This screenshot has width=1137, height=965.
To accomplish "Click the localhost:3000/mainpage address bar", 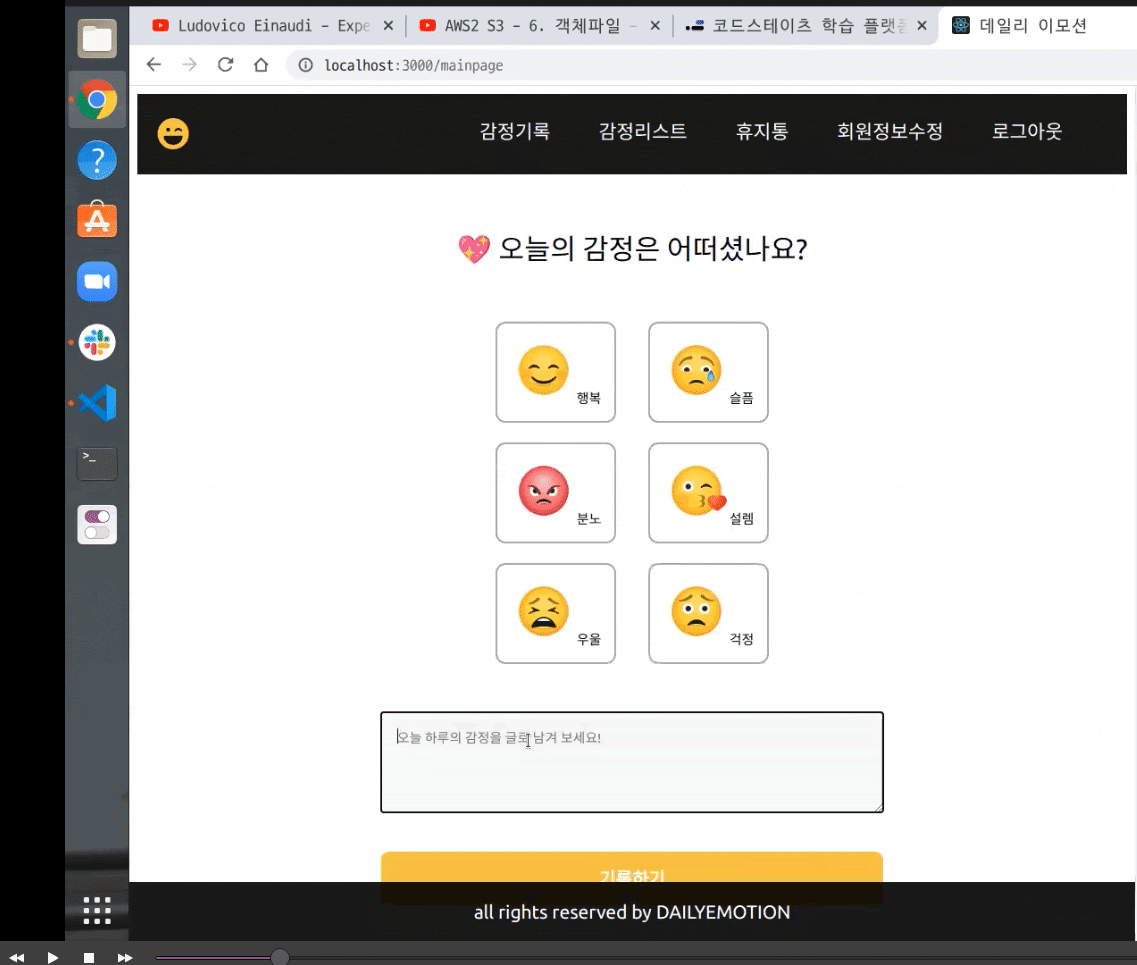I will click(x=711, y=65).
